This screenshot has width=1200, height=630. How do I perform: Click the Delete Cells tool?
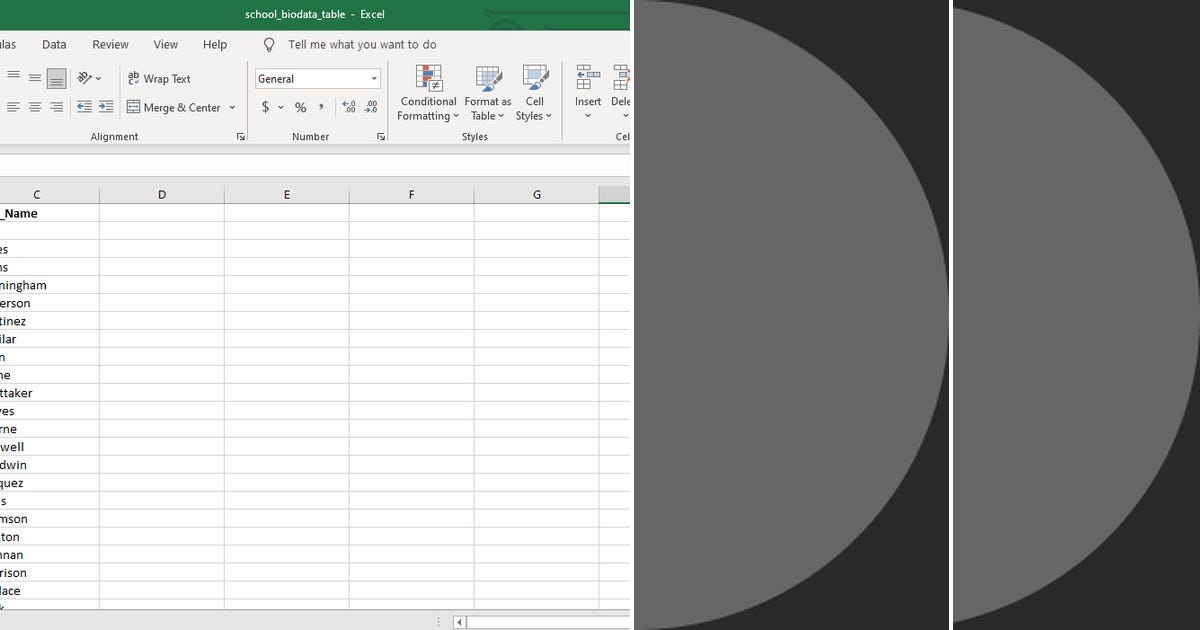pos(620,90)
